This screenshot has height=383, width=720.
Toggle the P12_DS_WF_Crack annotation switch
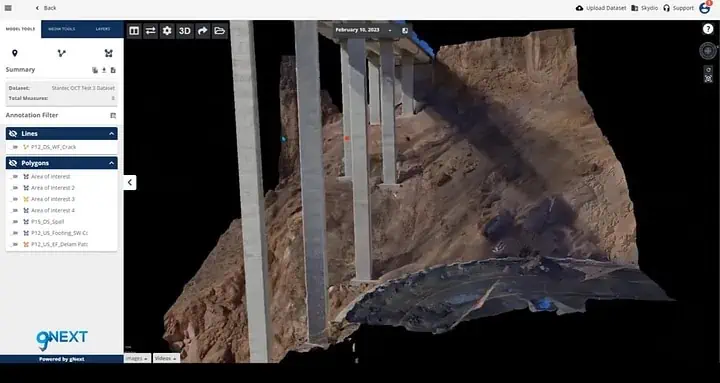(x=14, y=147)
